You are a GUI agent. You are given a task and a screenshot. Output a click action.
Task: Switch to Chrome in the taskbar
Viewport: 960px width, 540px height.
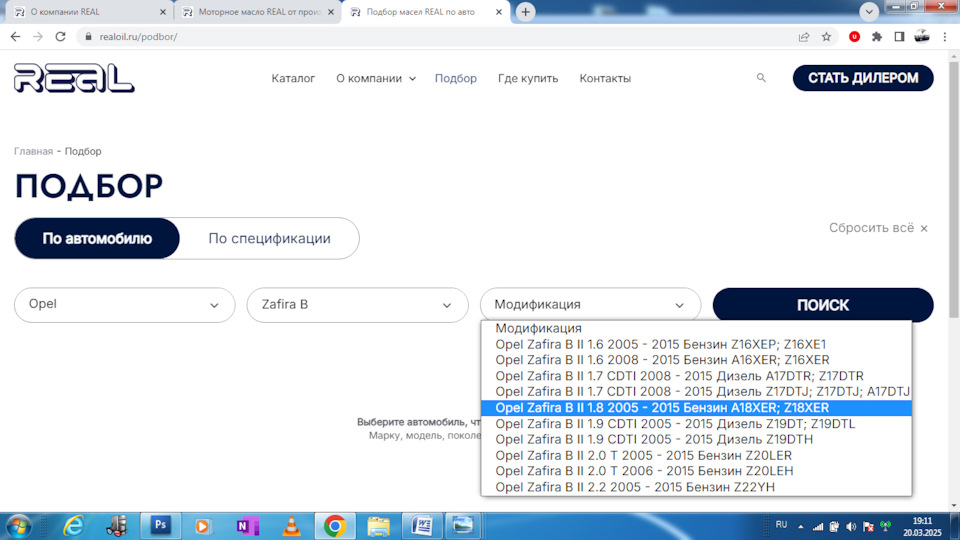335,526
